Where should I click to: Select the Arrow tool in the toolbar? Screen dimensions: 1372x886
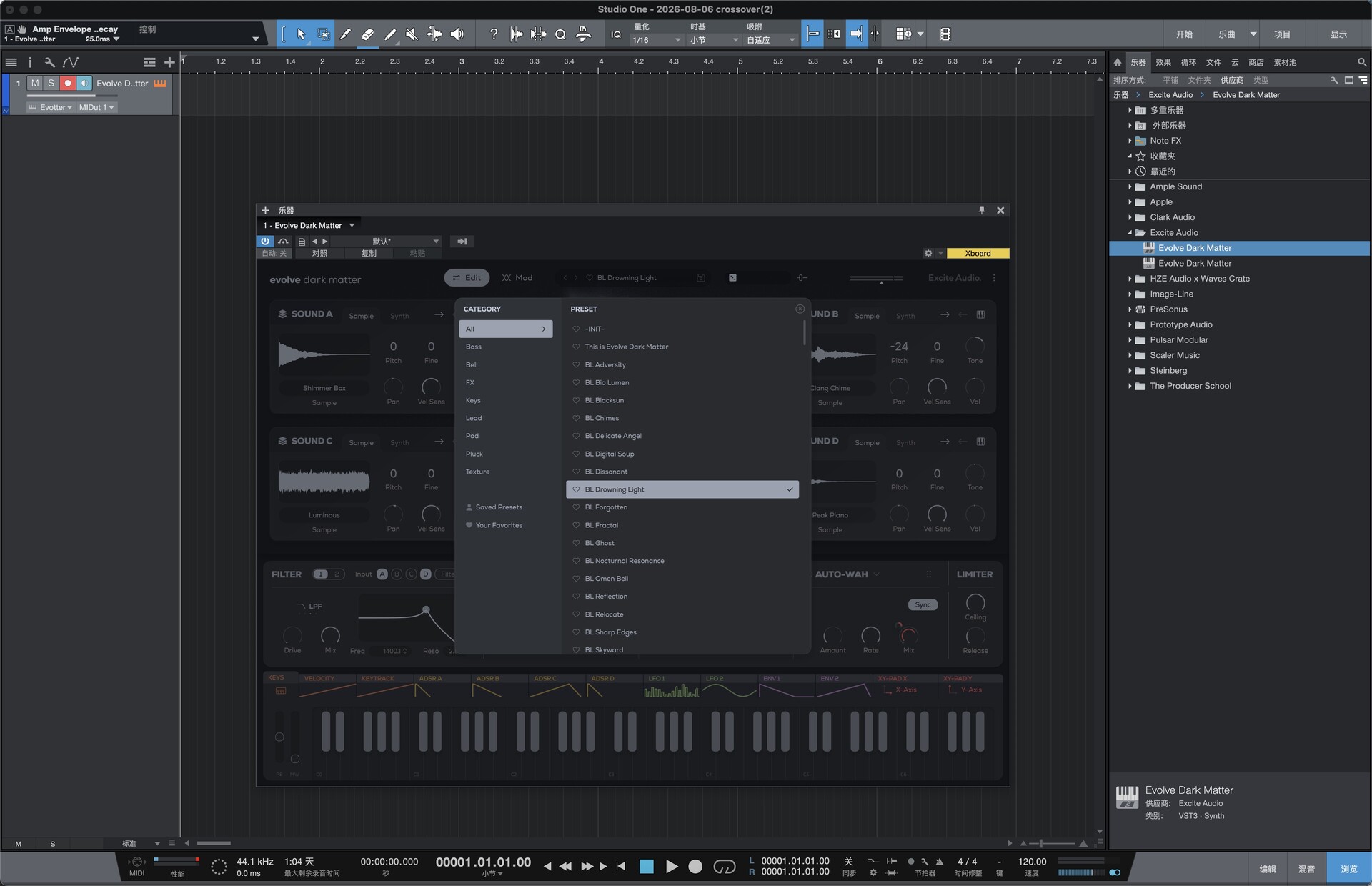pyautogui.click(x=301, y=34)
